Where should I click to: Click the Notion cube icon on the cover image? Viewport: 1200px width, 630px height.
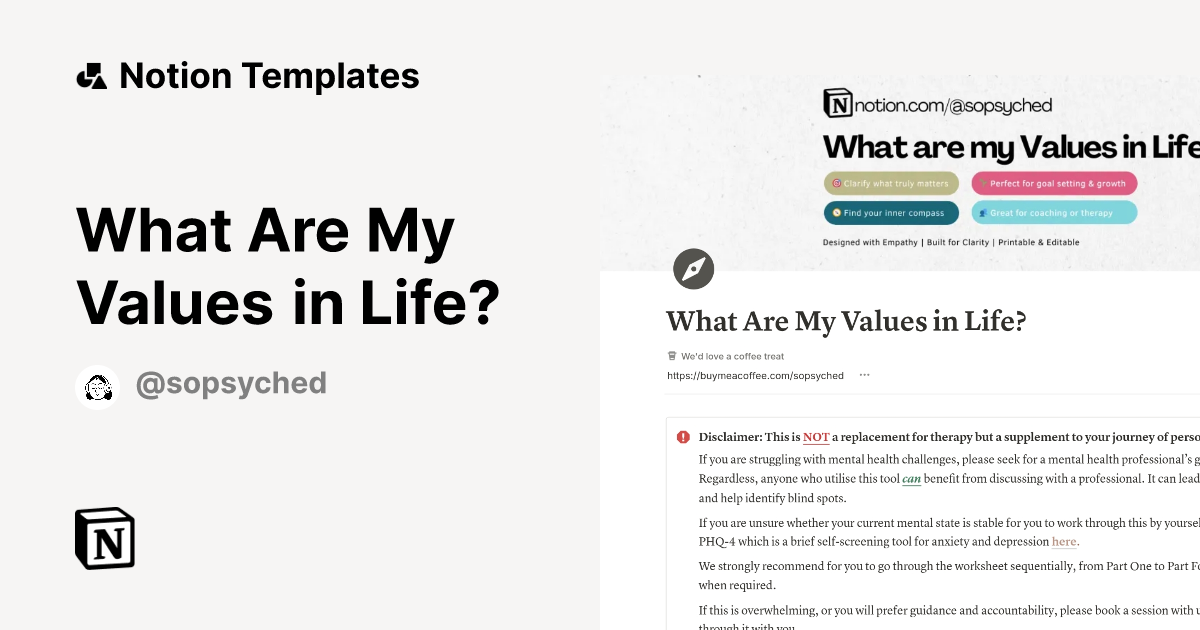click(x=837, y=104)
